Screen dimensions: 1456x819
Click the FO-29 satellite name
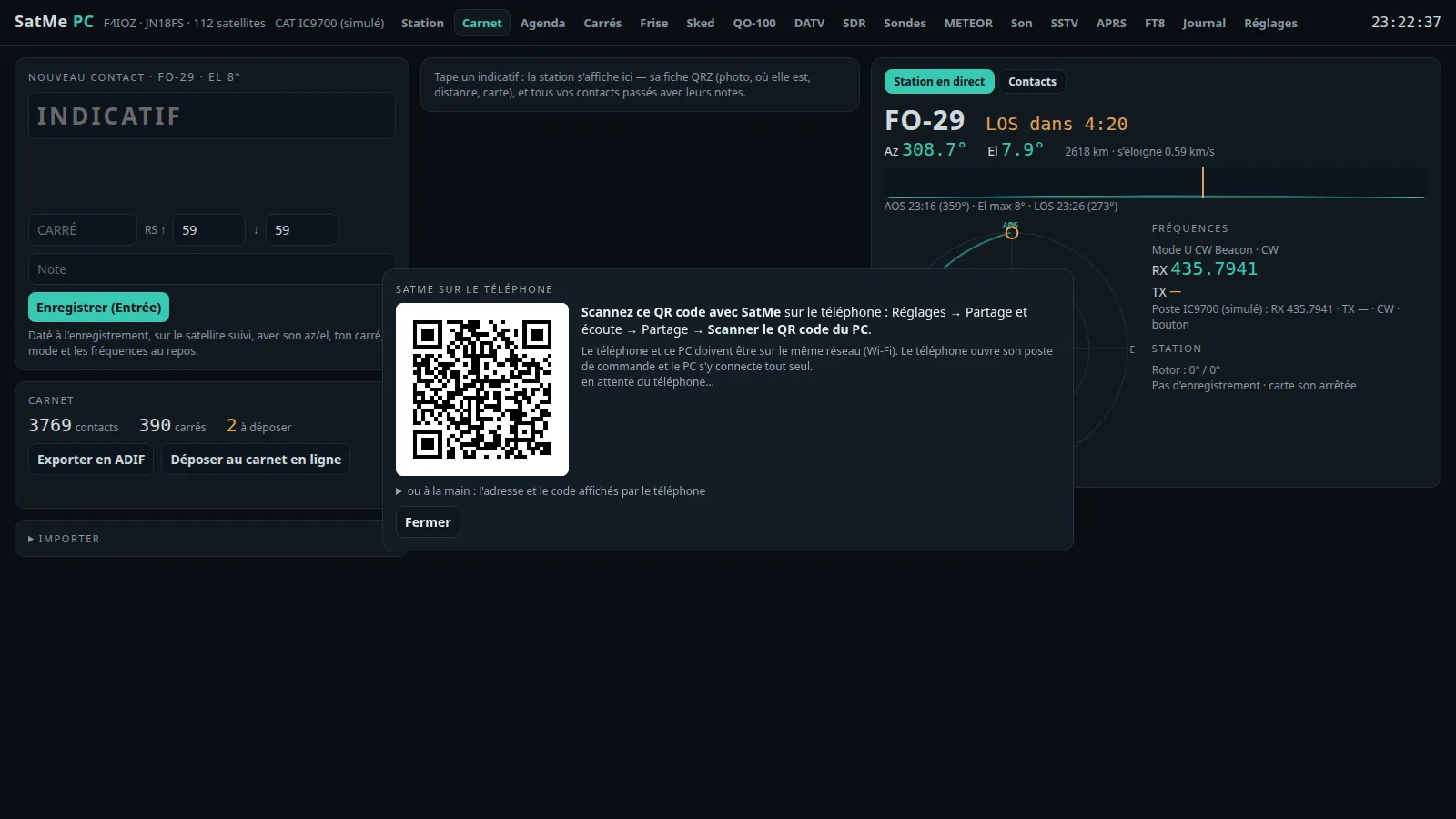925,120
